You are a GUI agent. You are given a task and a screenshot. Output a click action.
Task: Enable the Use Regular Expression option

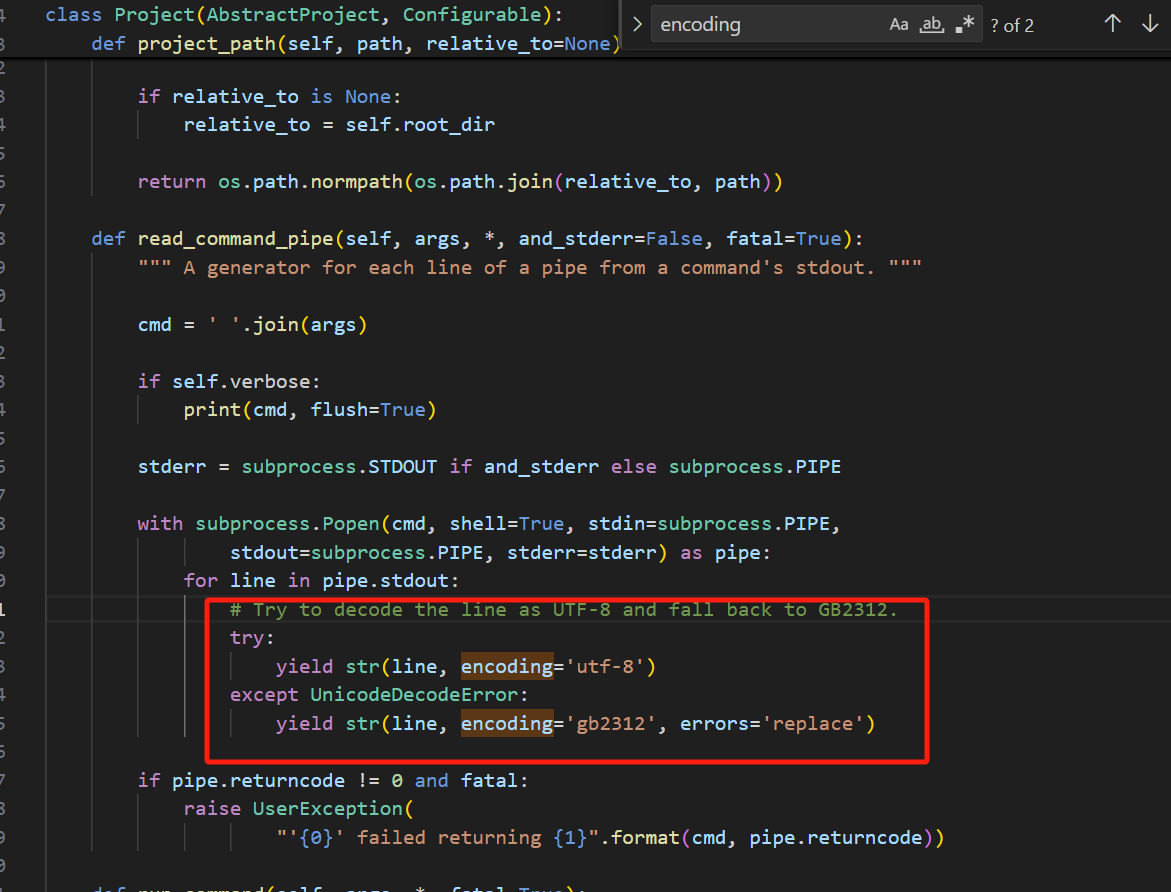click(964, 25)
